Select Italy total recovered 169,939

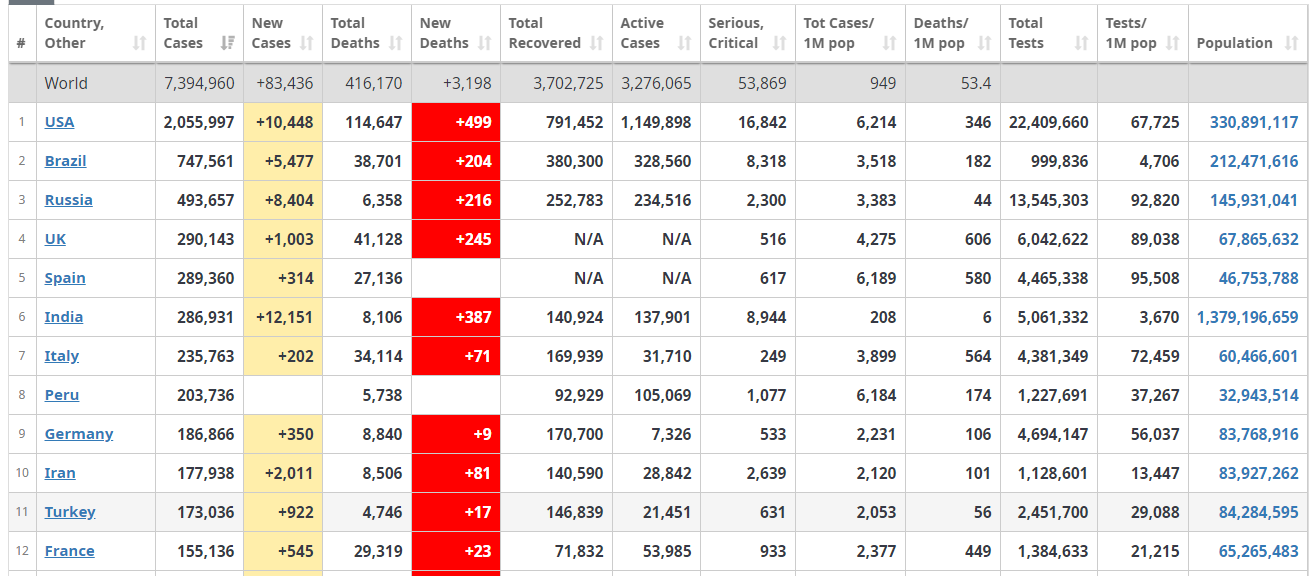576,356
